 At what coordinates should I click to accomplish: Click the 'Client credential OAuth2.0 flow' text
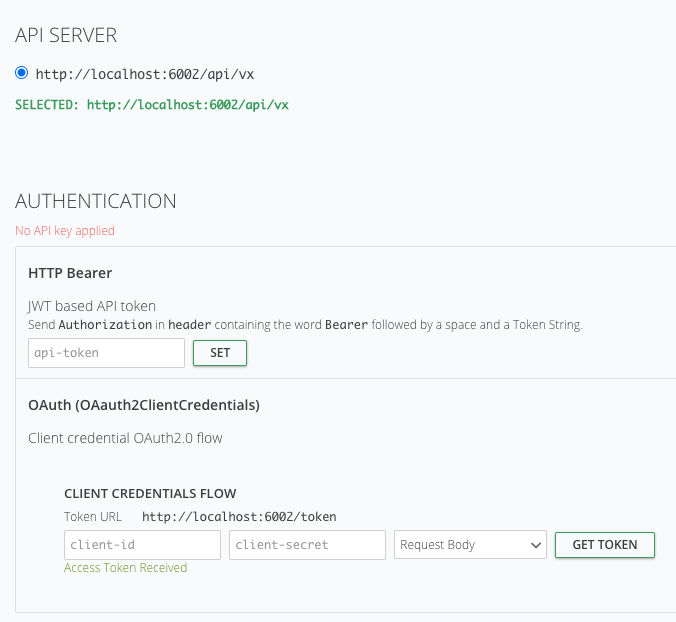pos(125,438)
